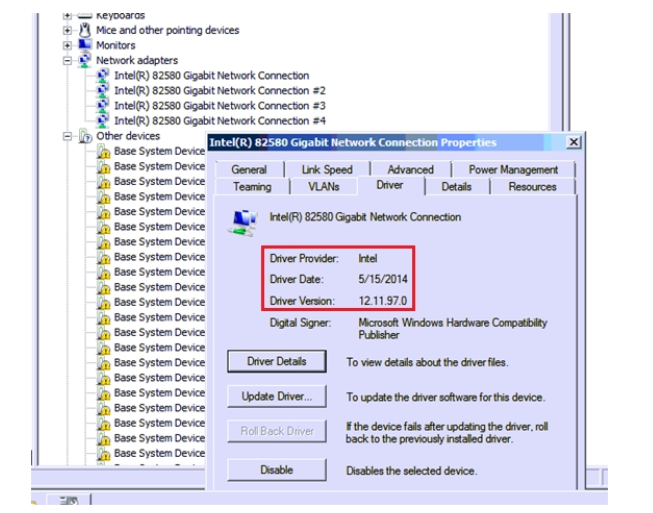Open the Link Speed tab
Image resolution: width=653 pixels, height=513 pixels.
click(327, 169)
